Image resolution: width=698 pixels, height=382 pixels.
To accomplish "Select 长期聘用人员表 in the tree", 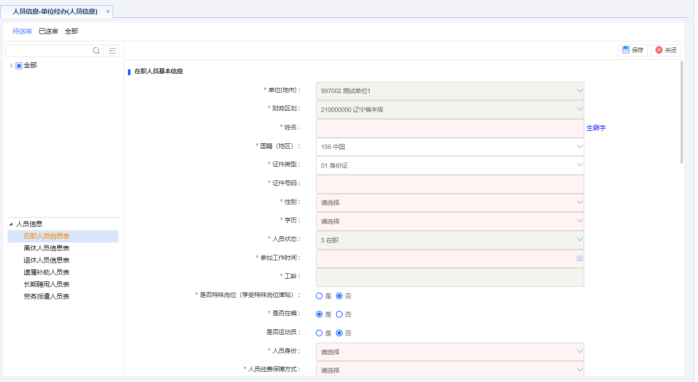I will click(x=46, y=284).
